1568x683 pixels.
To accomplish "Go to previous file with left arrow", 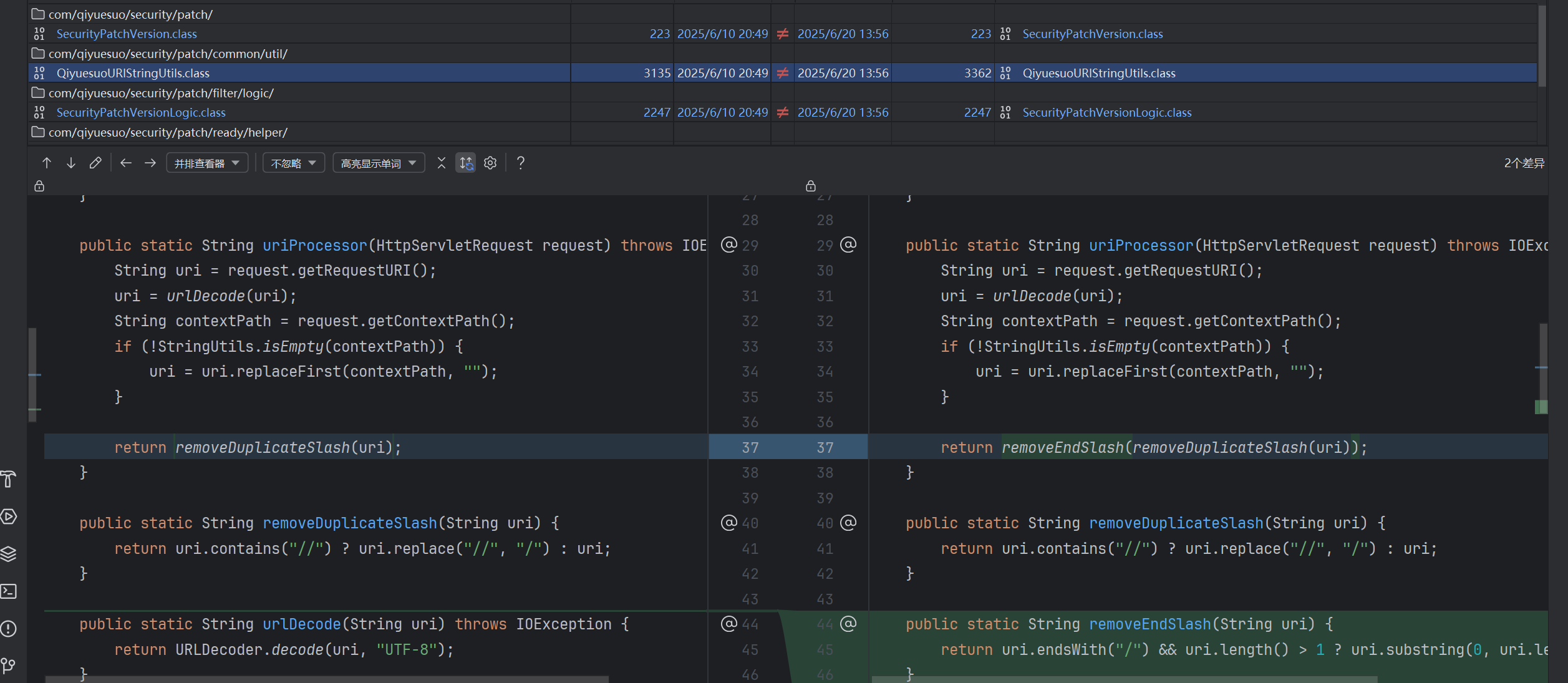I will click(x=126, y=163).
